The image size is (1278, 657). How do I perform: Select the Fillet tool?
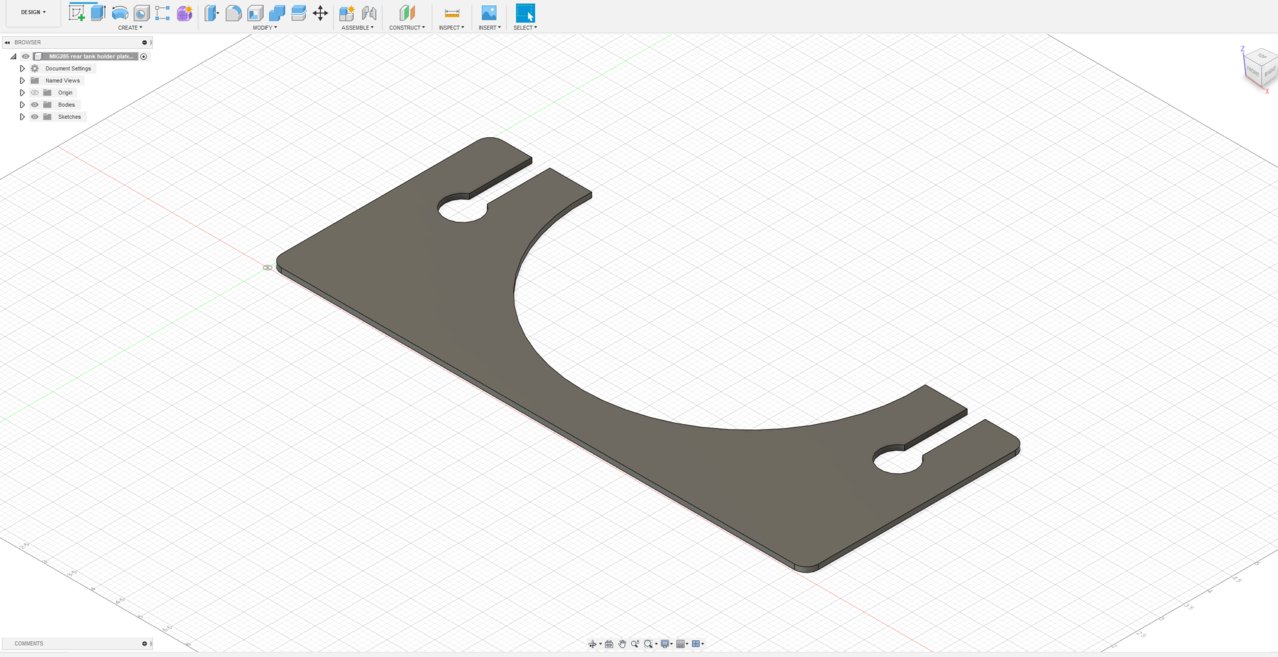pyautogui.click(x=233, y=13)
